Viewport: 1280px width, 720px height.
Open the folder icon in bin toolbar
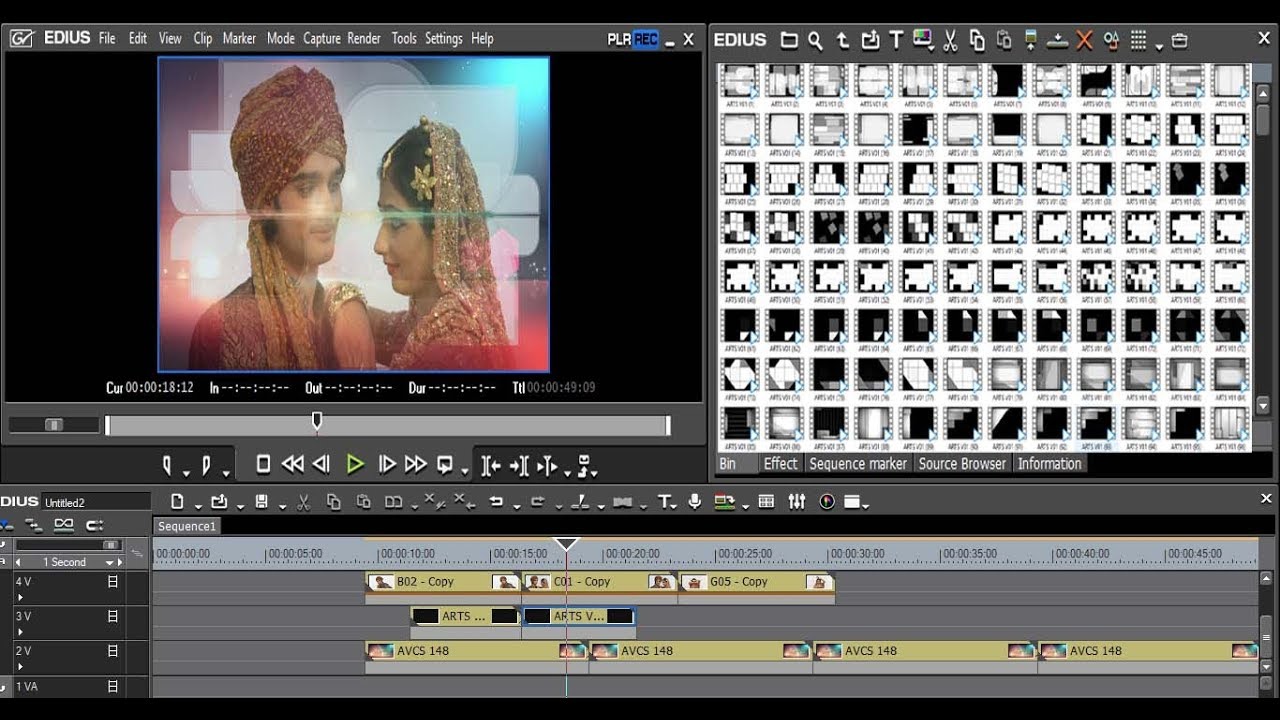pos(789,40)
